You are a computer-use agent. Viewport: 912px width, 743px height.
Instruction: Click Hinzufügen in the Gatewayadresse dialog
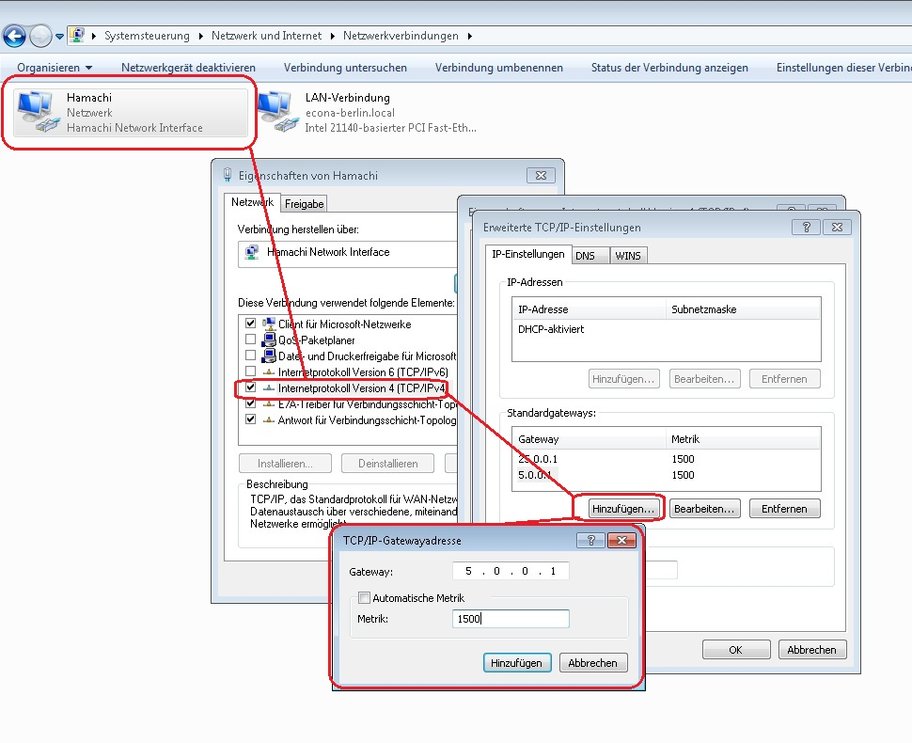516,663
